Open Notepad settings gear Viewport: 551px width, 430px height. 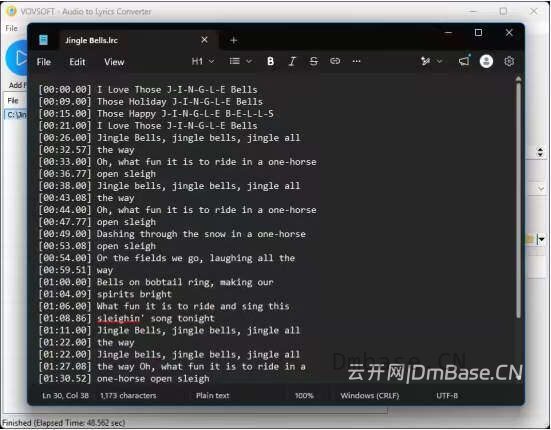click(509, 61)
